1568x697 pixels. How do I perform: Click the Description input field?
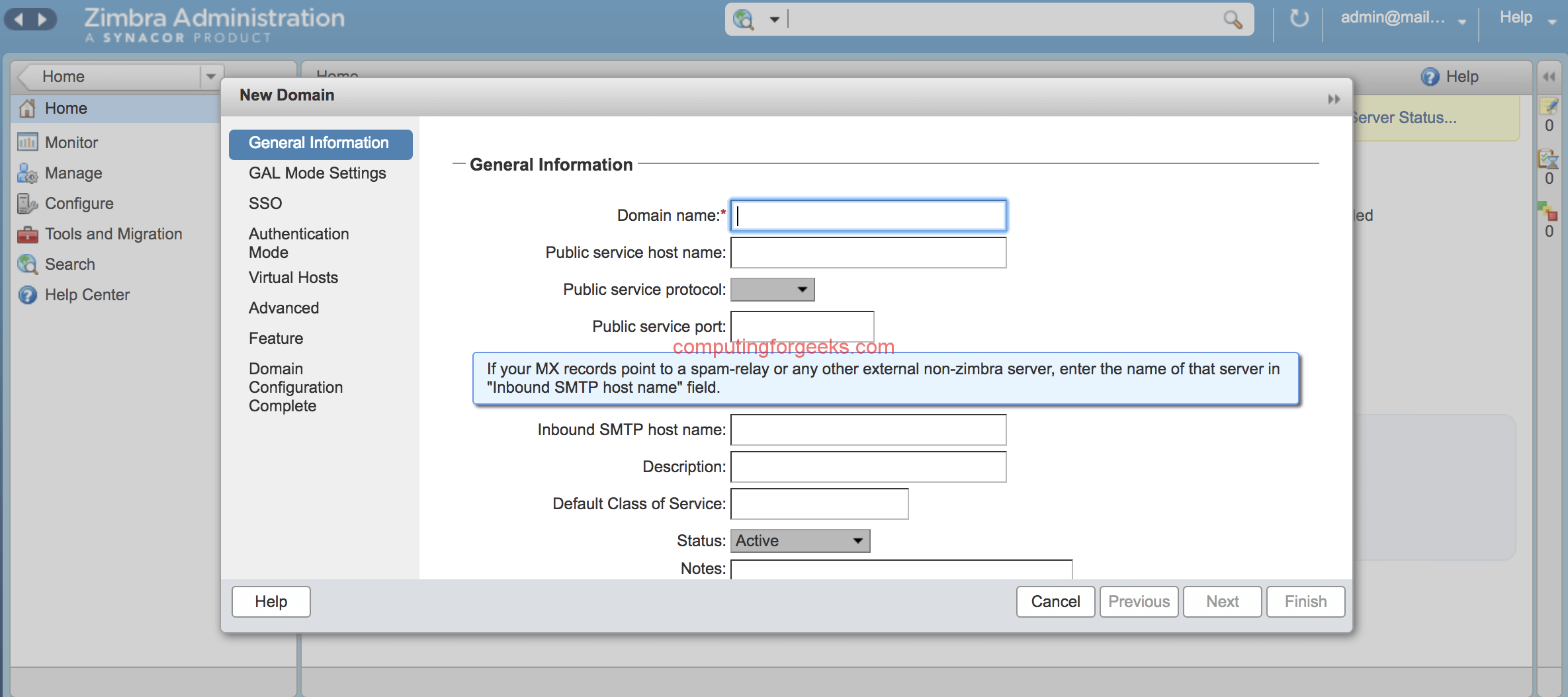point(869,467)
